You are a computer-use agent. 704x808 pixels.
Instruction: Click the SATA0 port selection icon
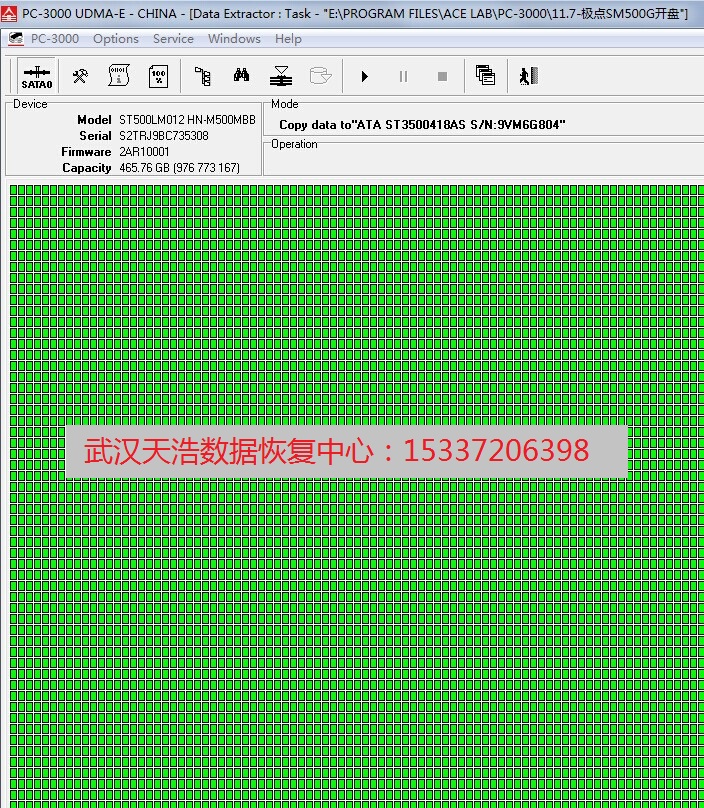click(37, 76)
